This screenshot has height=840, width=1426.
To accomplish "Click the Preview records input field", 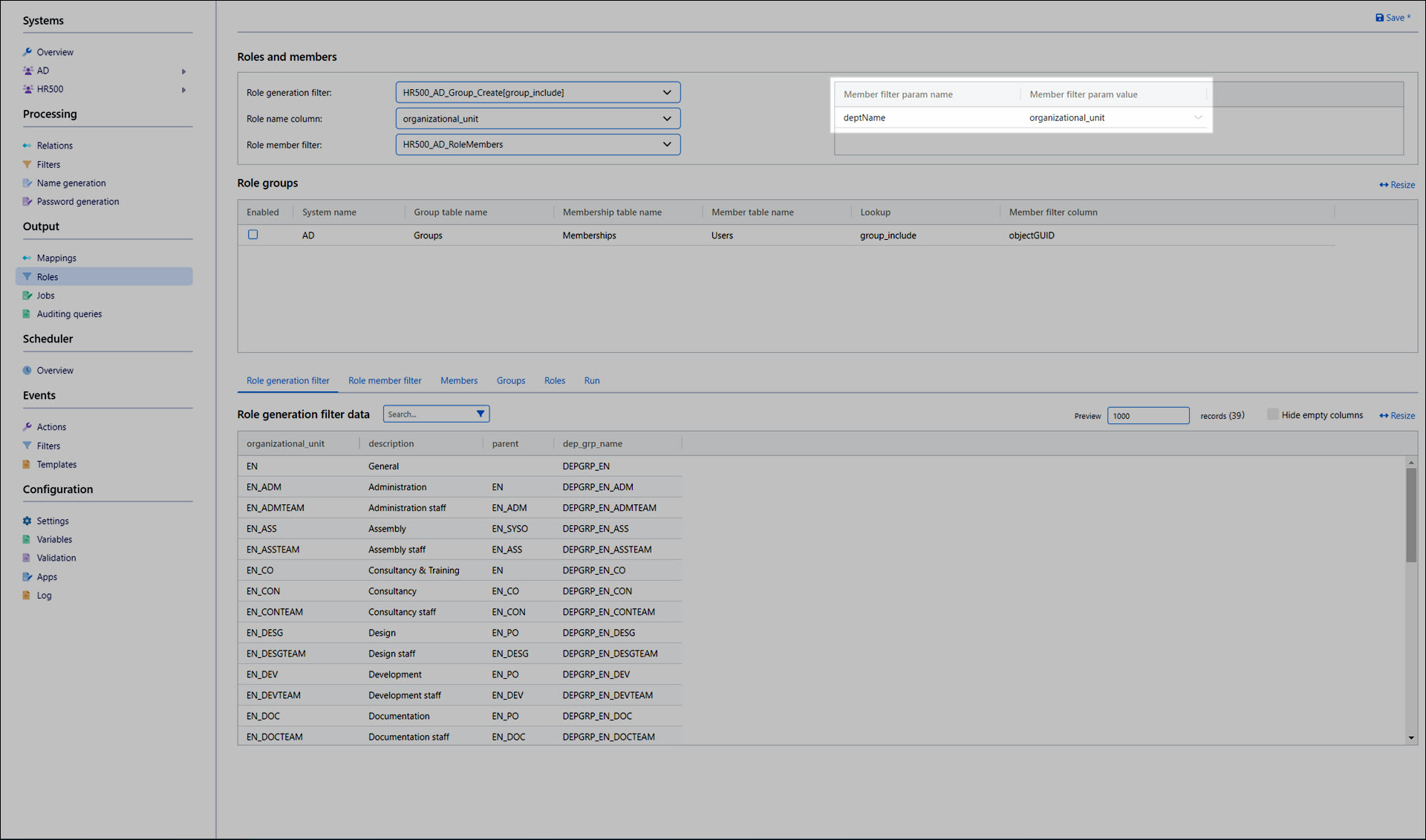I will click(x=1147, y=415).
